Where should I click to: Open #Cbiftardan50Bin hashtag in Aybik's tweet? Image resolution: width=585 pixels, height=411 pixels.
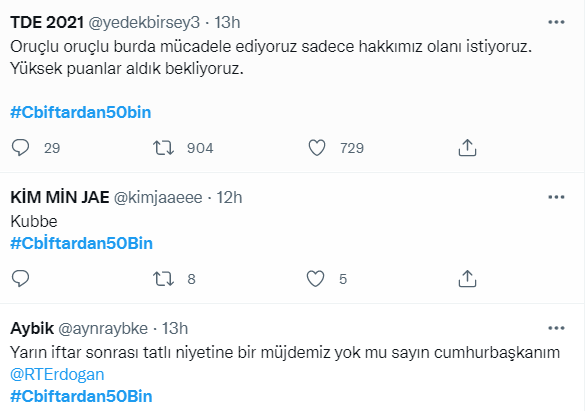click(81, 396)
